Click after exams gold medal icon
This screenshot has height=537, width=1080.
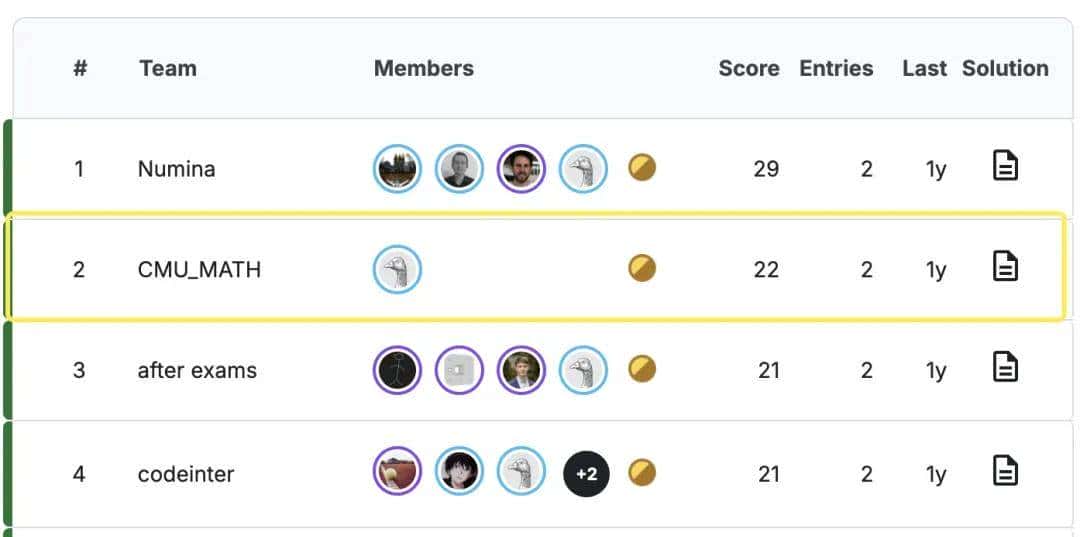pyautogui.click(x=642, y=369)
